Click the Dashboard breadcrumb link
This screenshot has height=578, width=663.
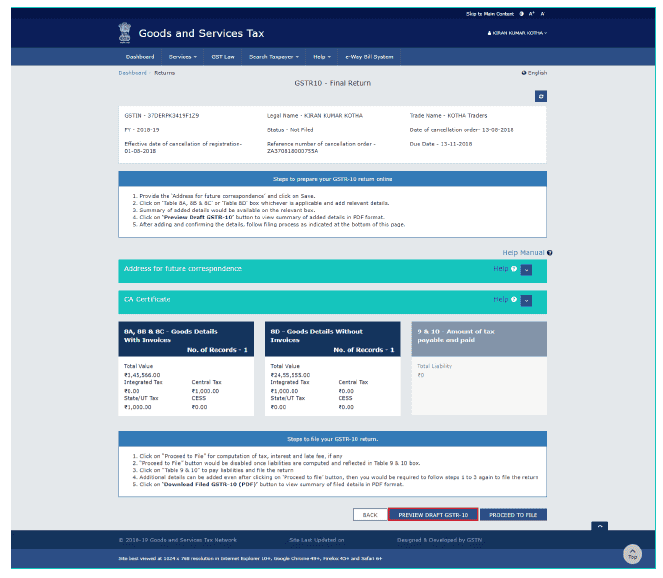click(x=132, y=73)
